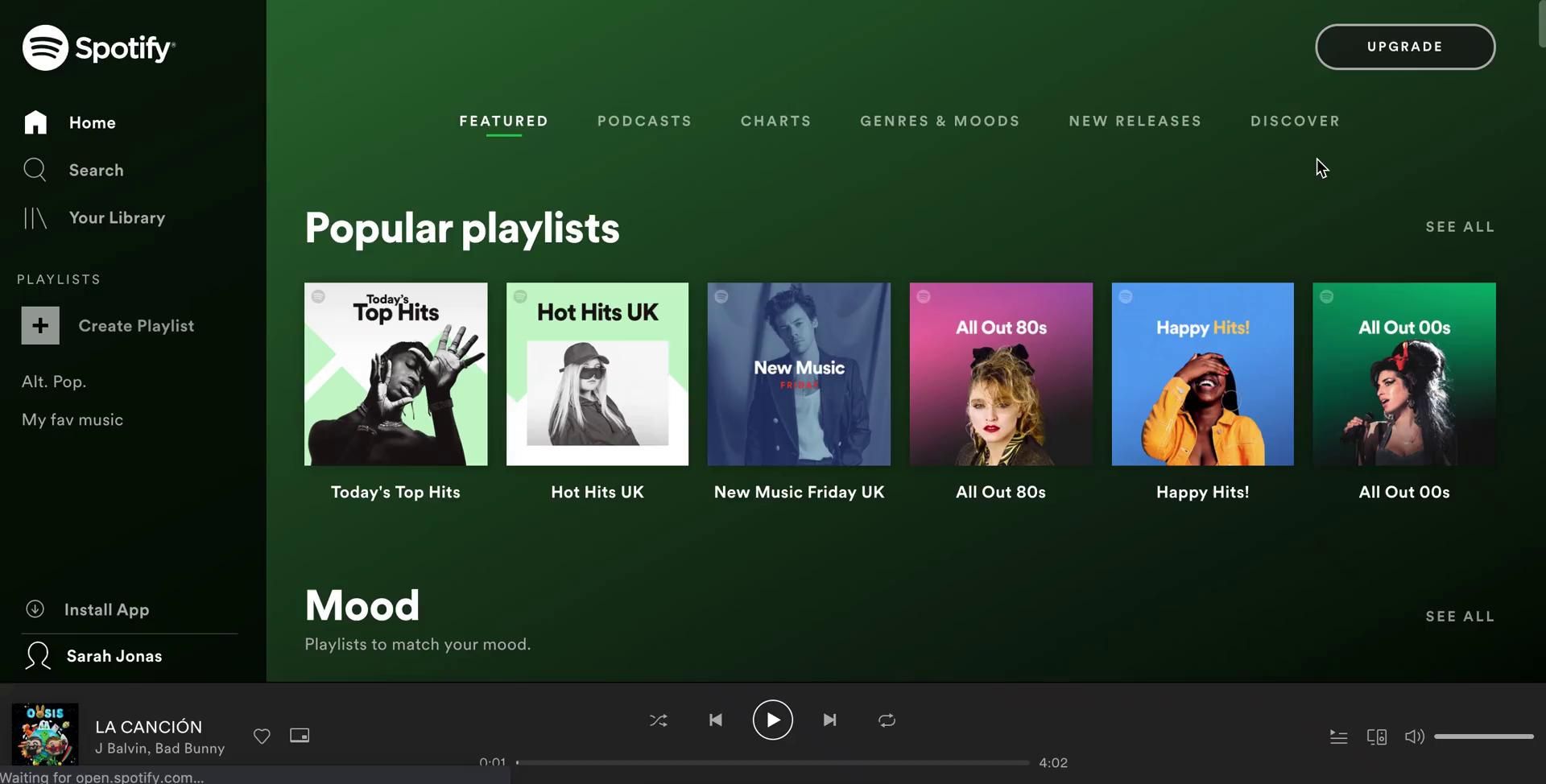The width and height of the screenshot is (1546, 784).
Task: Click the Upgrade button
Action: click(1404, 47)
